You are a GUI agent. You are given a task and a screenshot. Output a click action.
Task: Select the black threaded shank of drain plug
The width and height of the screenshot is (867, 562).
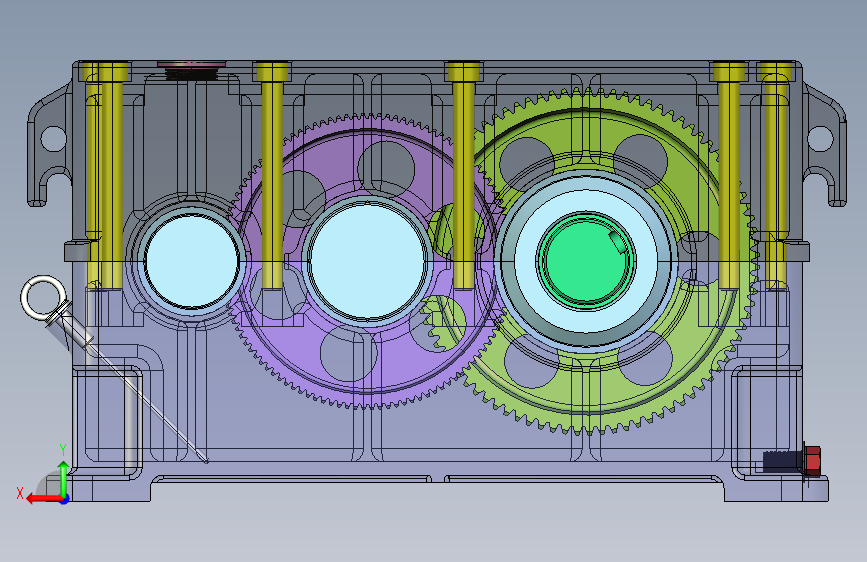pyautogui.click(x=782, y=461)
